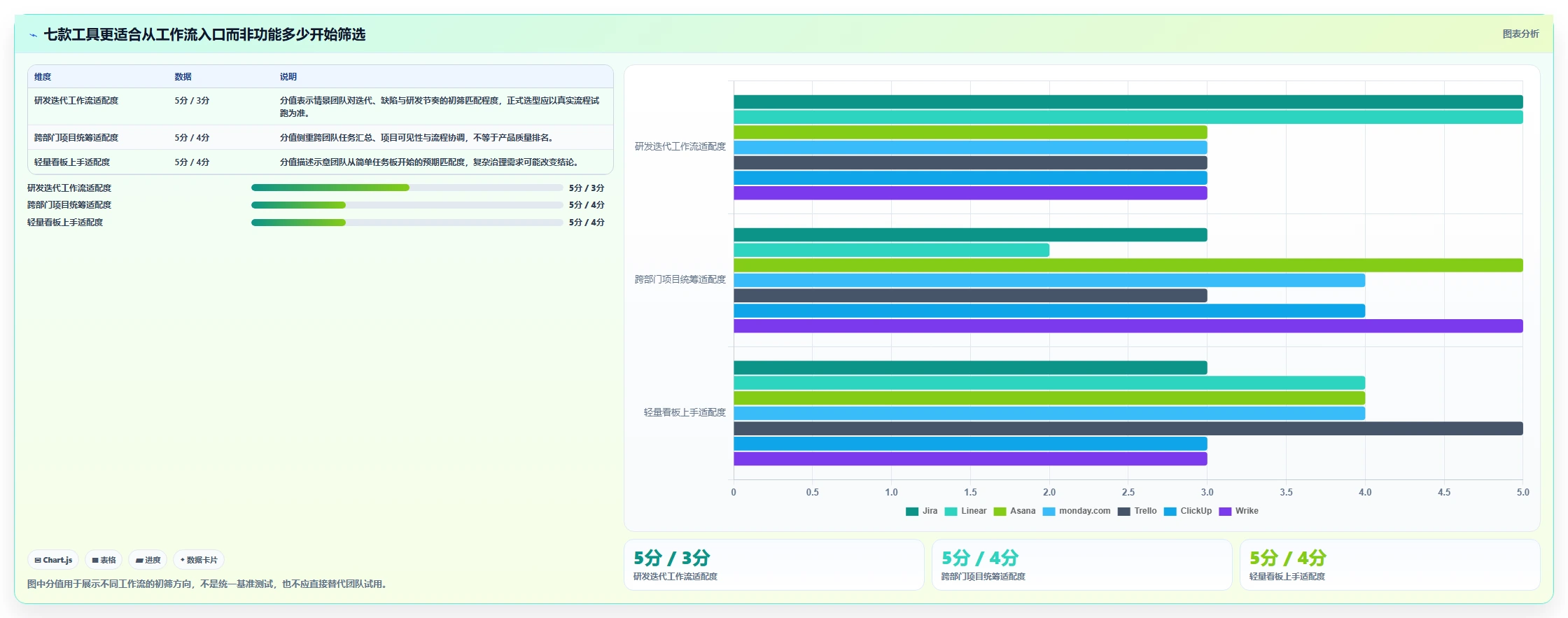Click the 2.5 tick on the x-axis
1568x618 pixels.
tap(1128, 492)
